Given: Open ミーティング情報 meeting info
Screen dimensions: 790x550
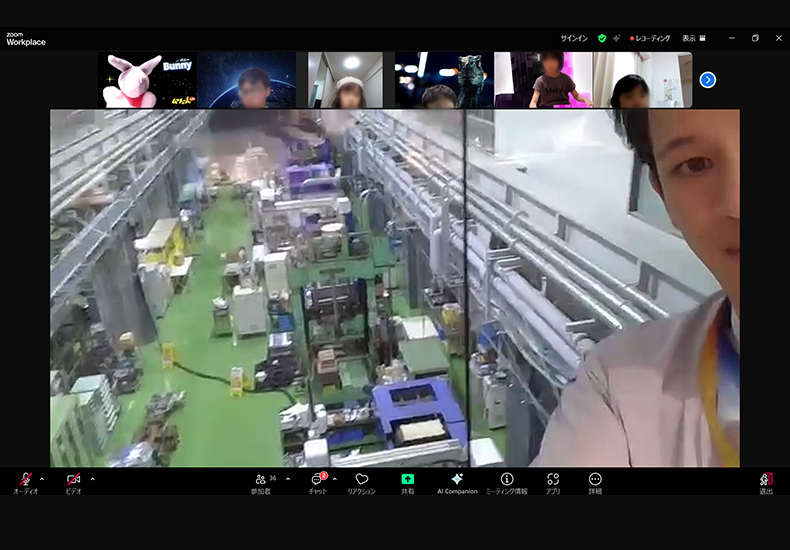Looking at the screenshot, I should (x=507, y=481).
